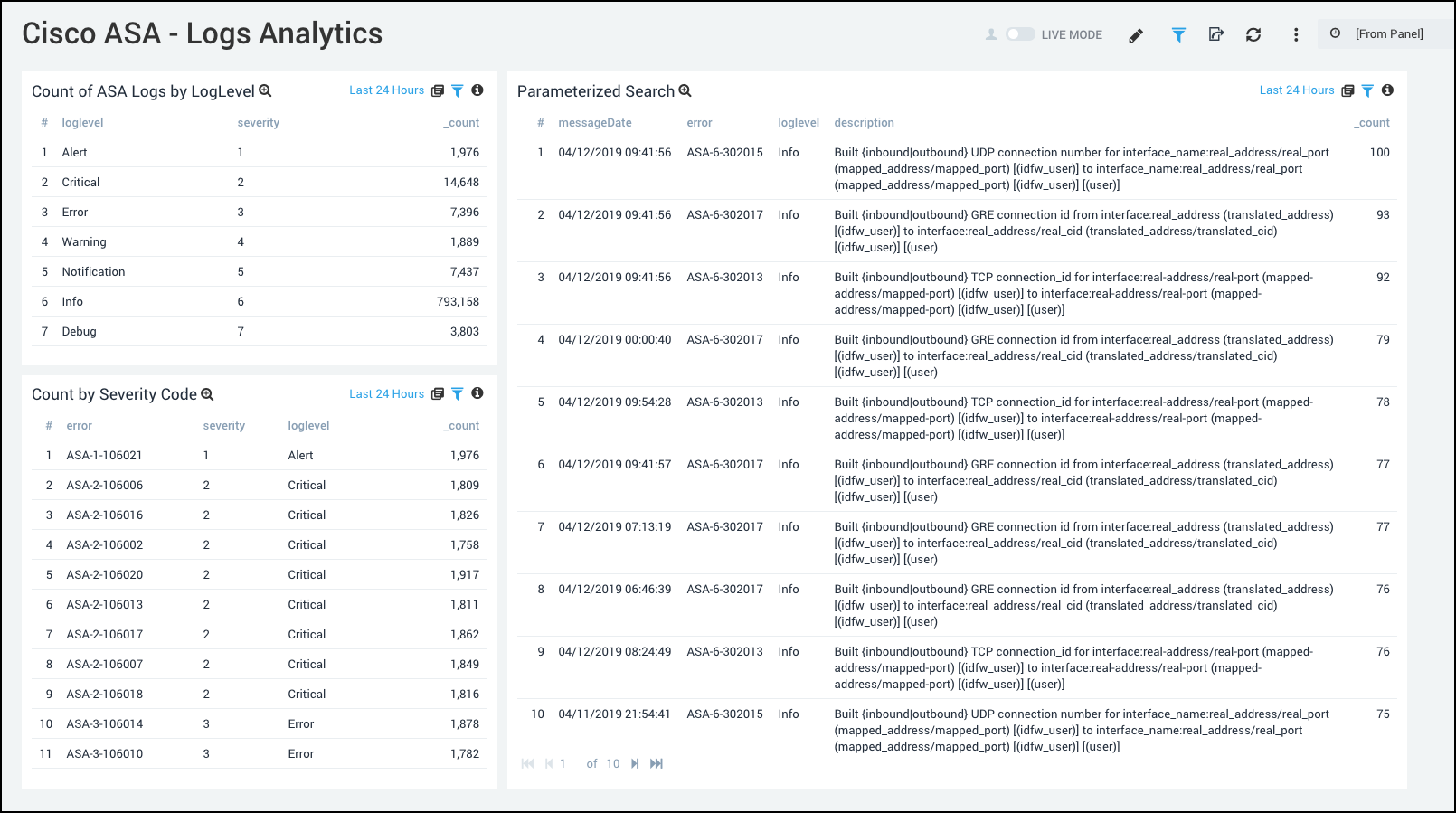Open magnifier next to Parameterized Search title
Viewport: 1456px width, 813px height.
pos(685,90)
